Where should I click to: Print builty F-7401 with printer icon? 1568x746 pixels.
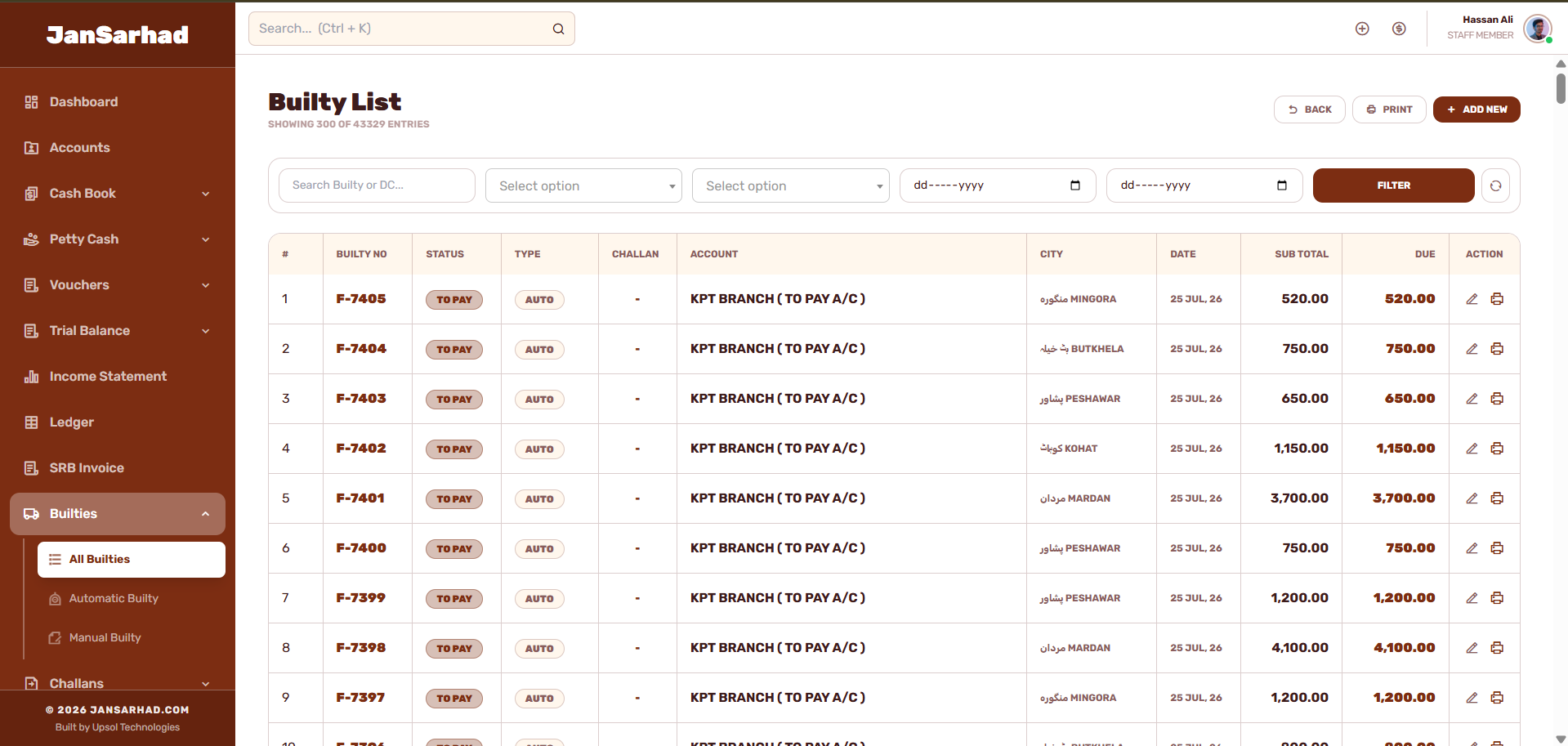click(x=1497, y=498)
